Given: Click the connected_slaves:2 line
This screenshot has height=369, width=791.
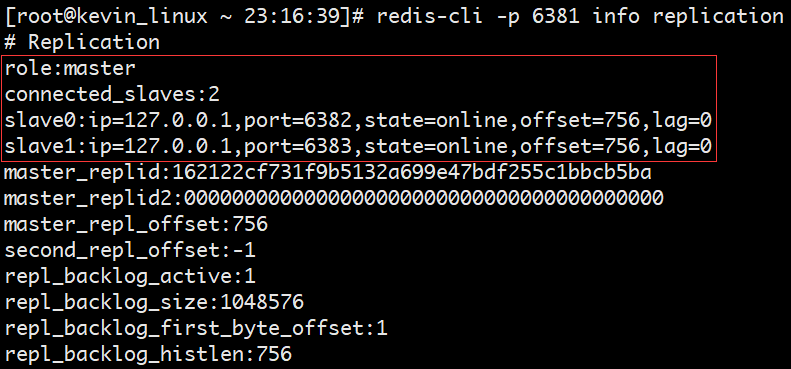Looking at the screenshot, I should 112,94.
